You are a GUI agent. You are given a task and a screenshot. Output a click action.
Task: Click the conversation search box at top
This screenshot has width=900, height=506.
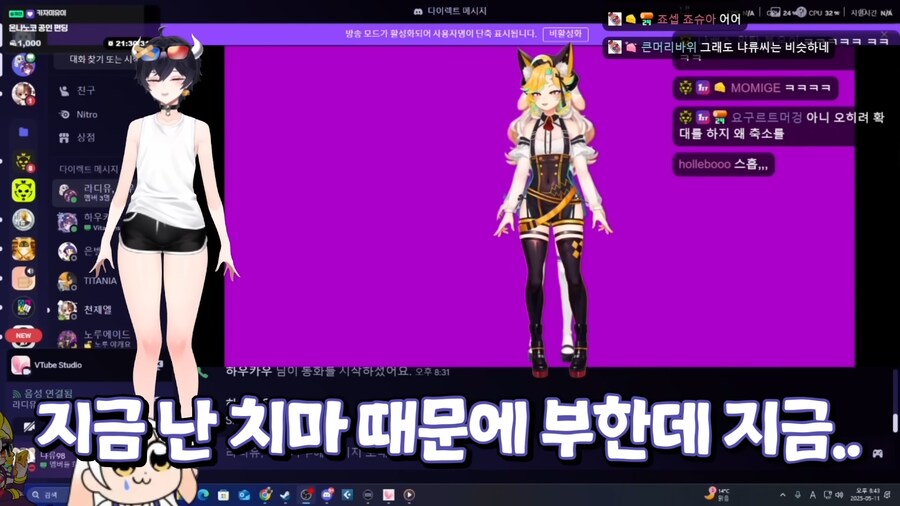[95, 59]
